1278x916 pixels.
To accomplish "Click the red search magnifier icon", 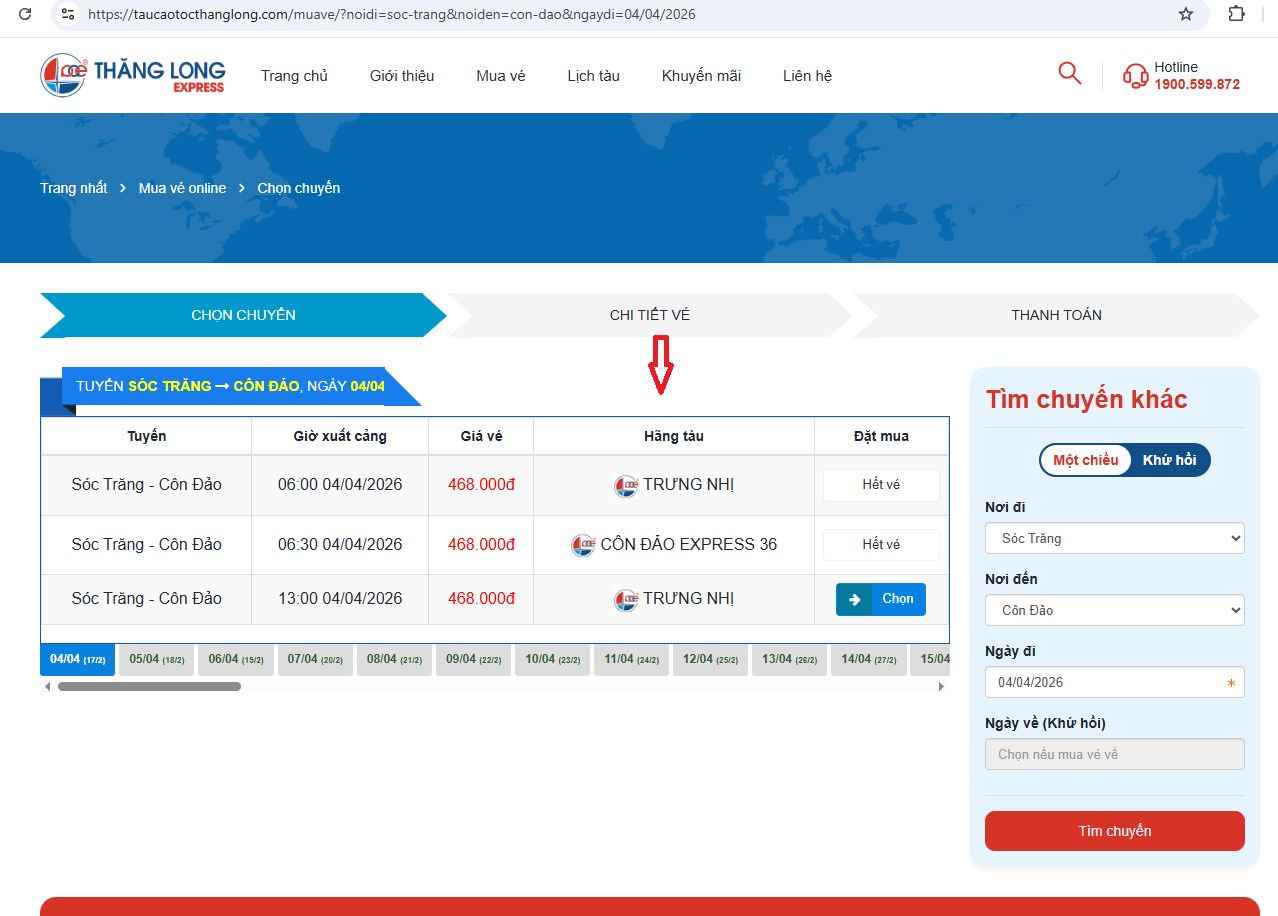I will (1069, 73).
